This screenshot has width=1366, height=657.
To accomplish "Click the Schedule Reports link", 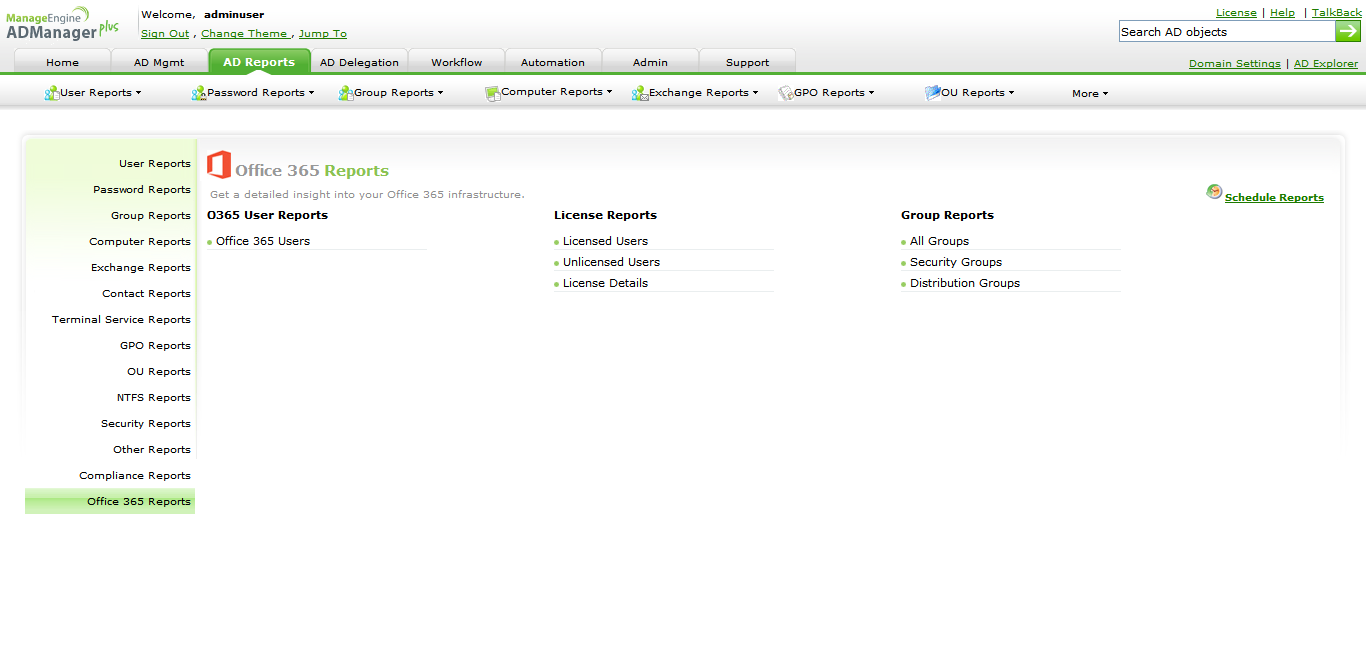I will click(1274, 198).
